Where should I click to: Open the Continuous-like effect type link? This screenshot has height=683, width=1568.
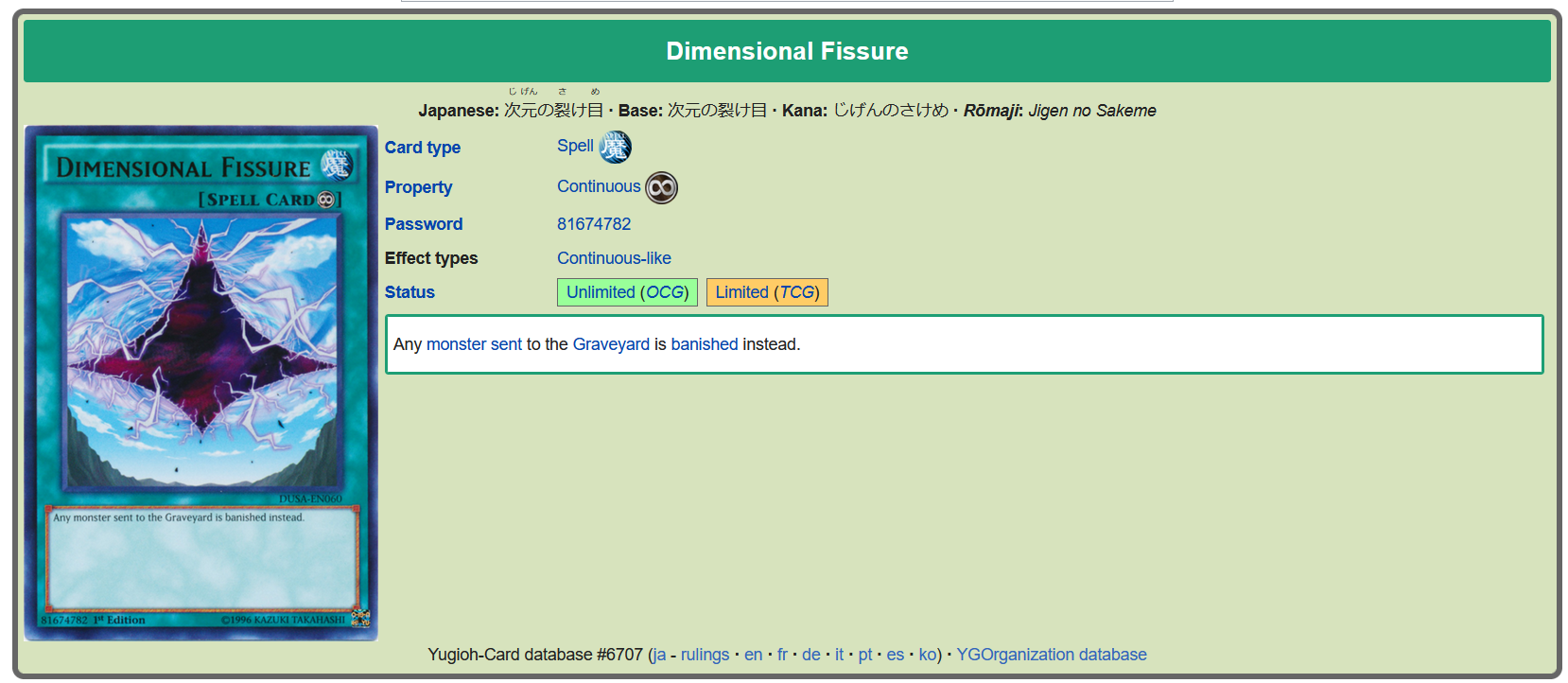614,258
